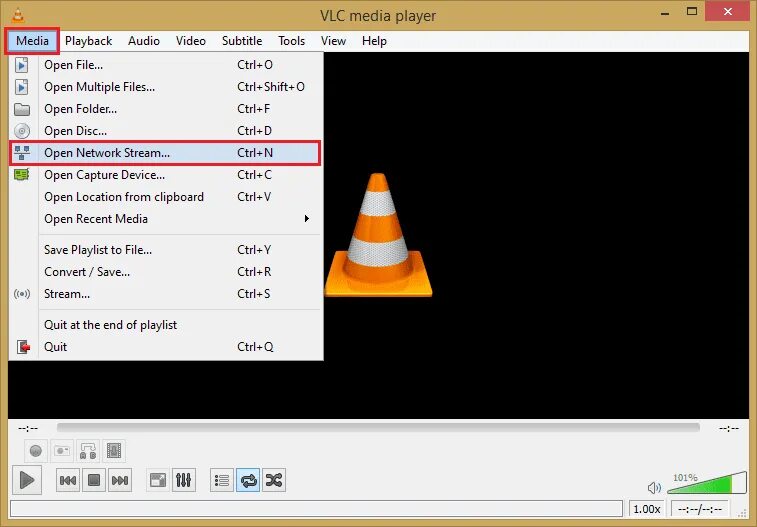Stop playback button
Screen dimensions: 757x527
point(94,480)
